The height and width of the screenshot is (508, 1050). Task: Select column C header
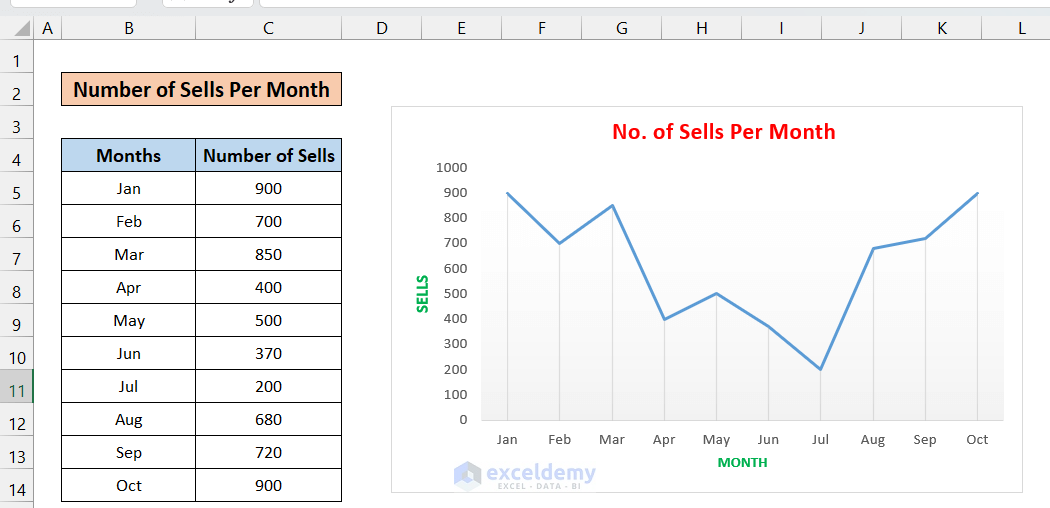[268, 29]
